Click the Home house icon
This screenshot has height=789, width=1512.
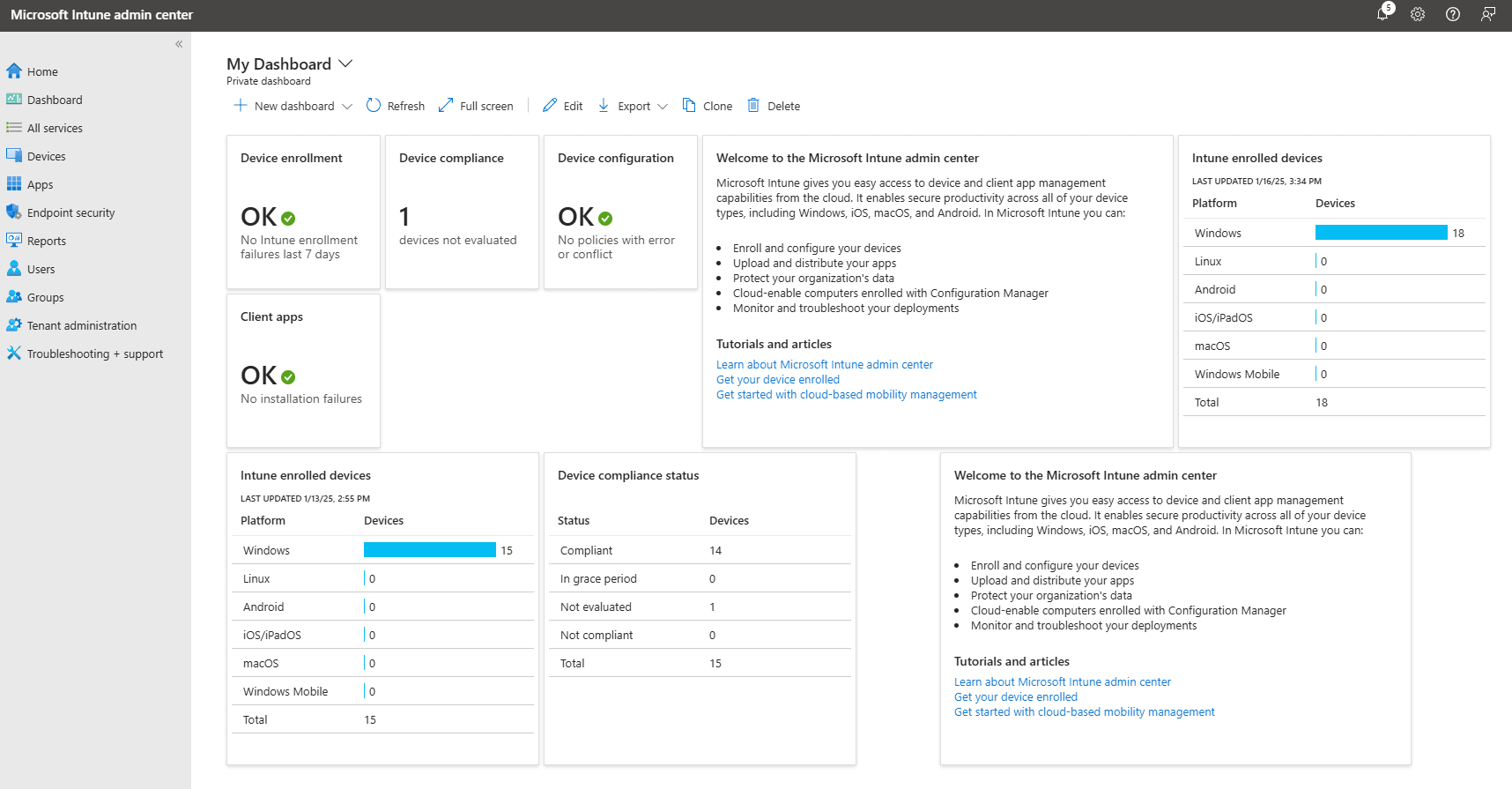tap(14, 71)
